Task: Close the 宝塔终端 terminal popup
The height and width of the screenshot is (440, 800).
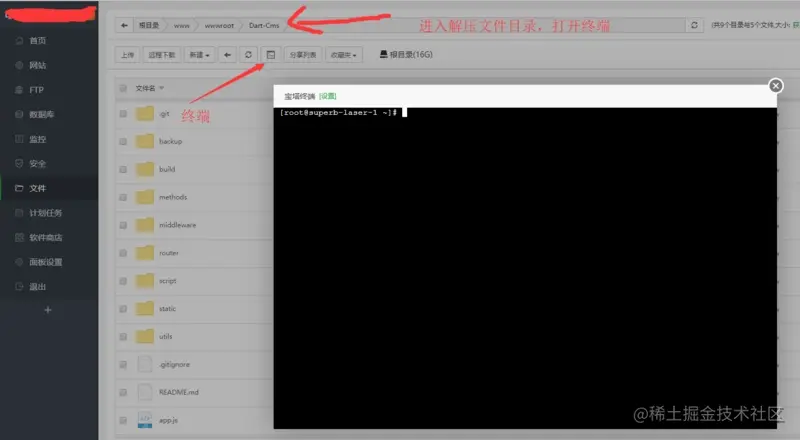Action: point(776,86)
